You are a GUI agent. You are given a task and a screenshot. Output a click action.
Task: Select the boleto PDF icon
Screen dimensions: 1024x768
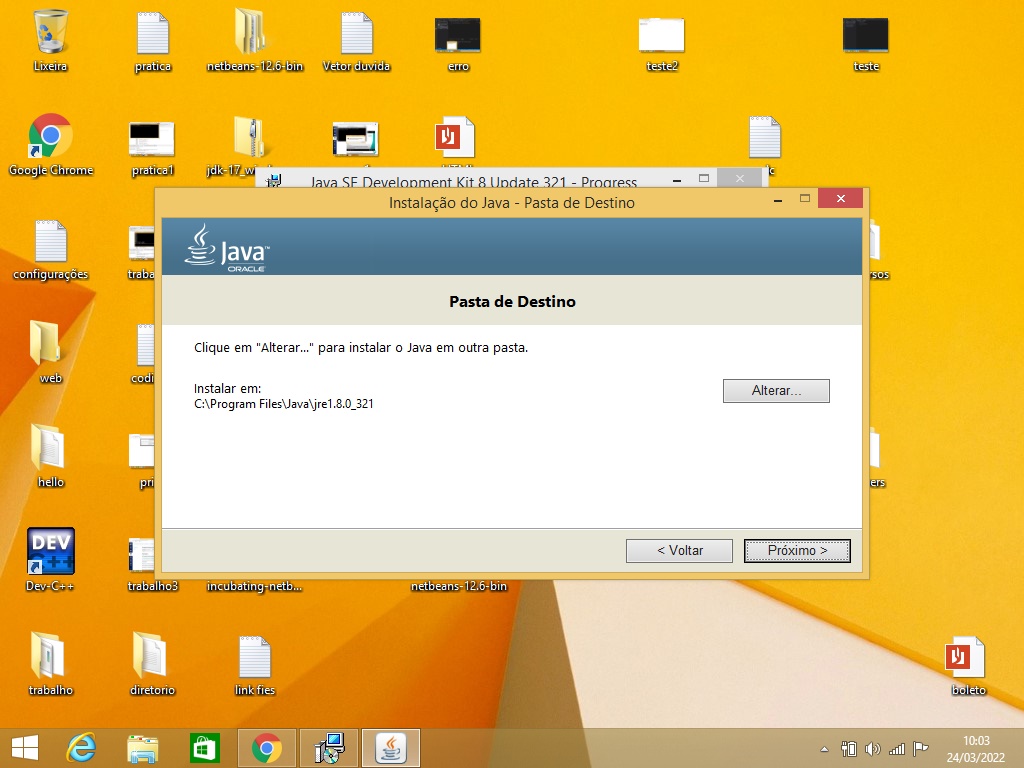click(x=968, y=665)
